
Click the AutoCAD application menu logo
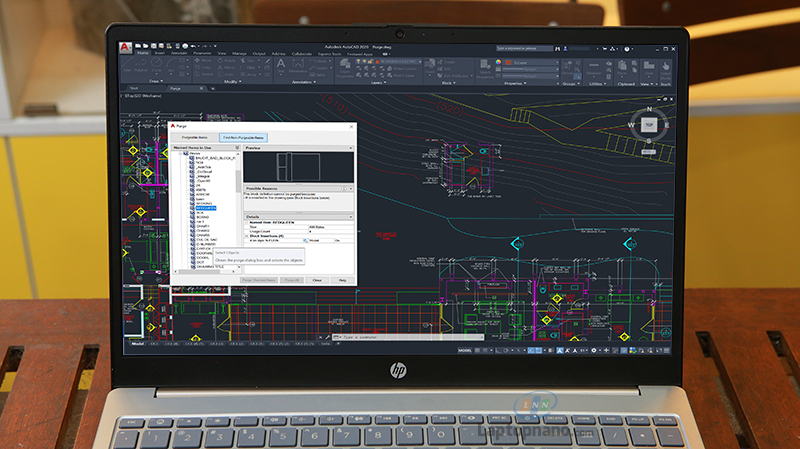pos(123,46)
